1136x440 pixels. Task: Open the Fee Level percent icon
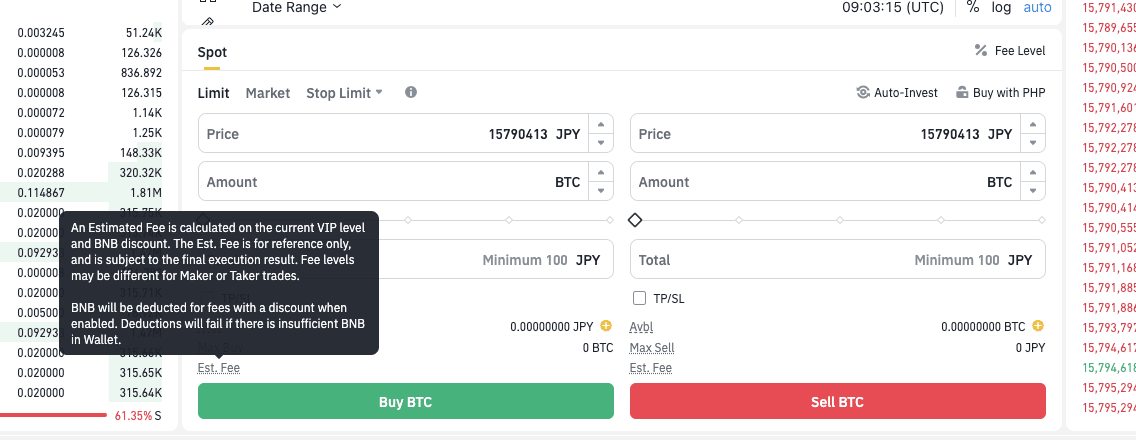coord(981,50)
